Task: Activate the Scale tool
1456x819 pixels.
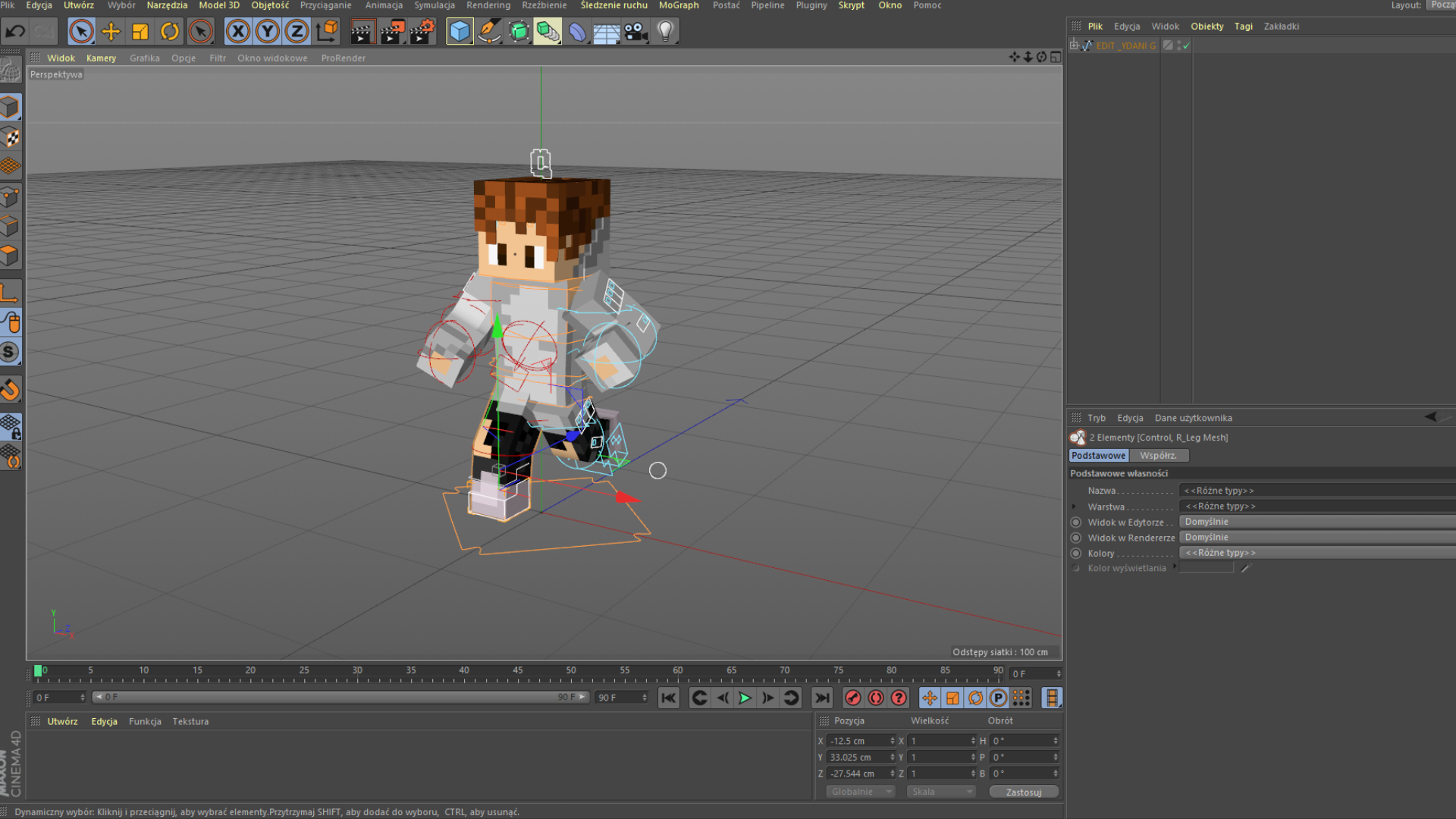Action: tap(140, 31)
